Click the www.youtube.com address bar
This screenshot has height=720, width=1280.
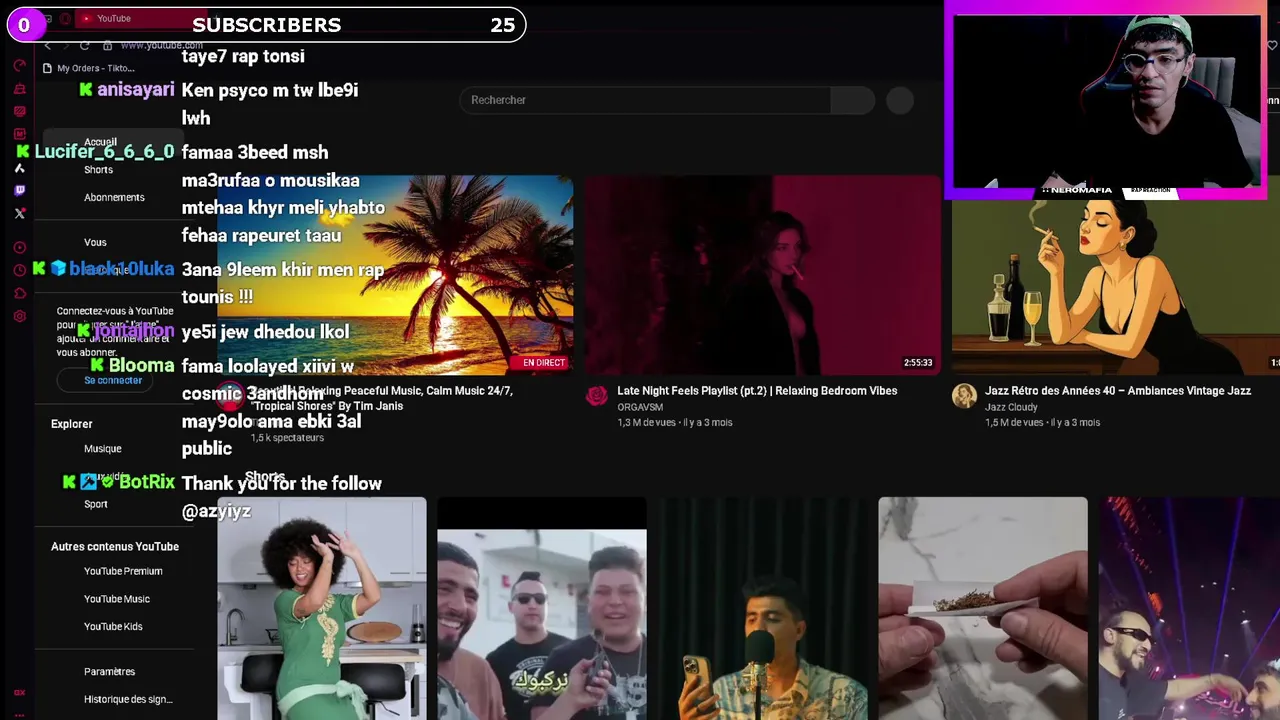click(161, 45)
